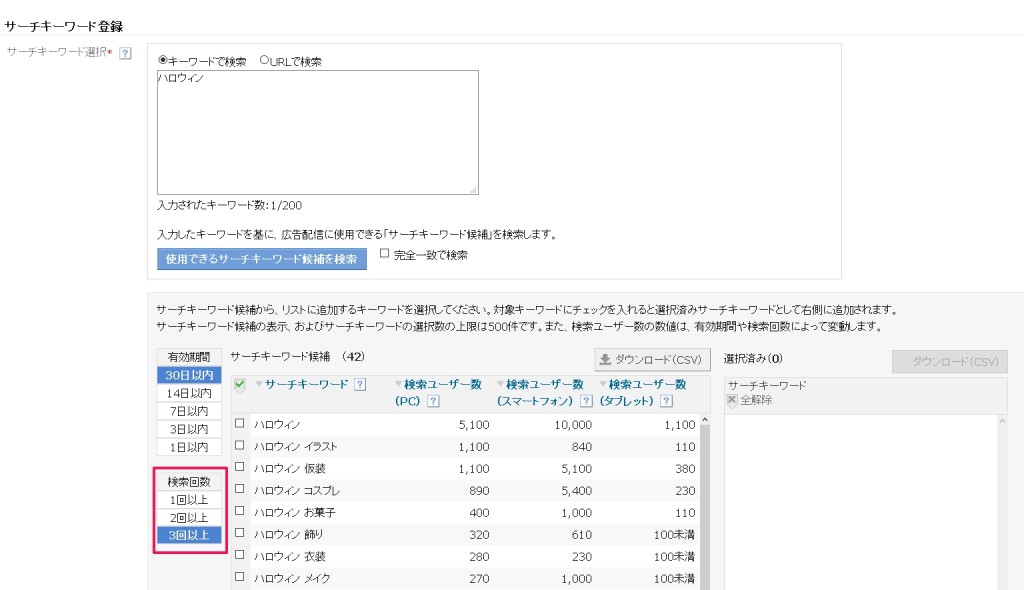Select 30日以内 period option
The width and height of the screenshot is (1024, 590).
(x=189, y=375)
